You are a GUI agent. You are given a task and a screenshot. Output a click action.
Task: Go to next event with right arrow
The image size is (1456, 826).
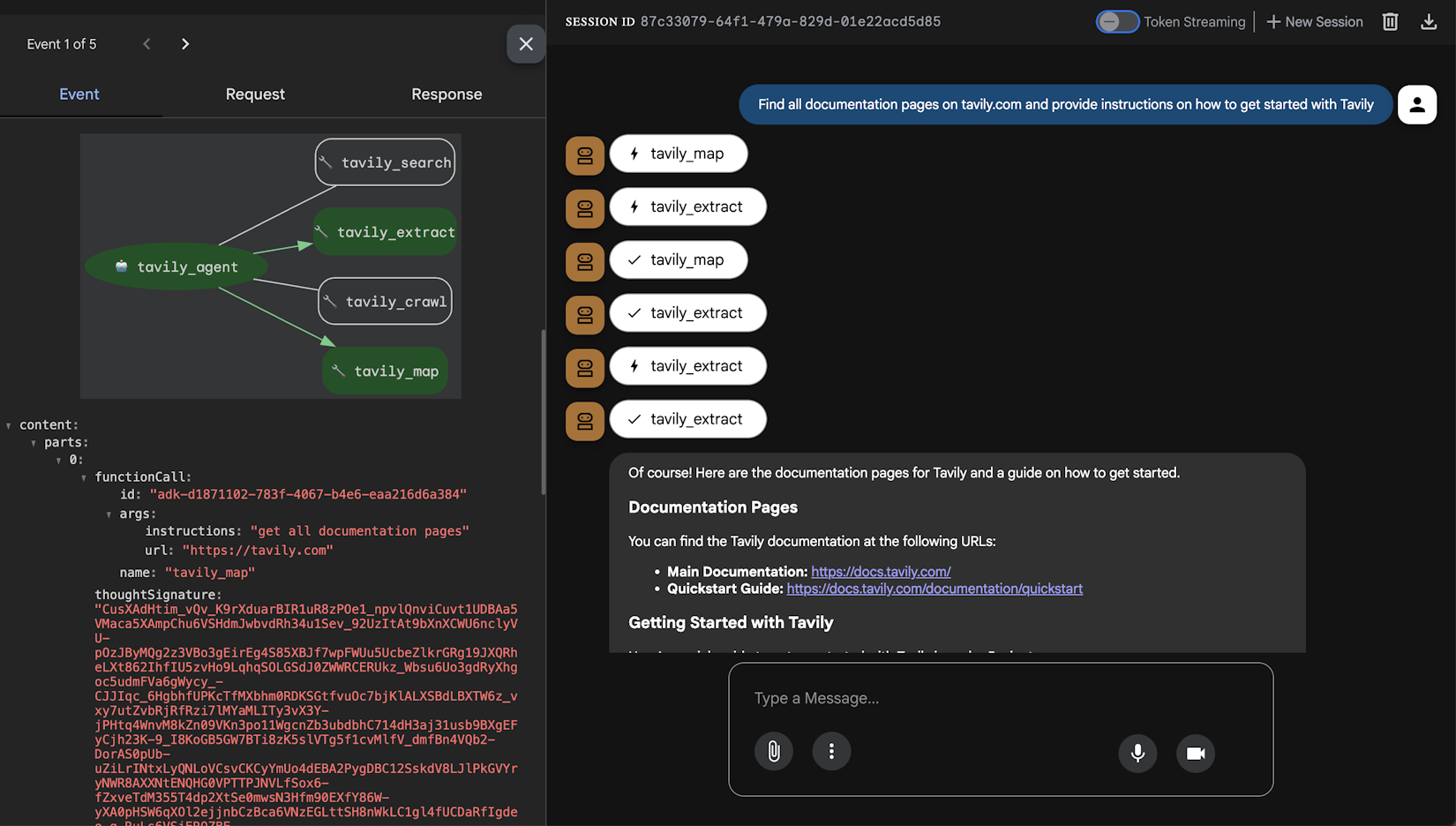coord(185,44)
